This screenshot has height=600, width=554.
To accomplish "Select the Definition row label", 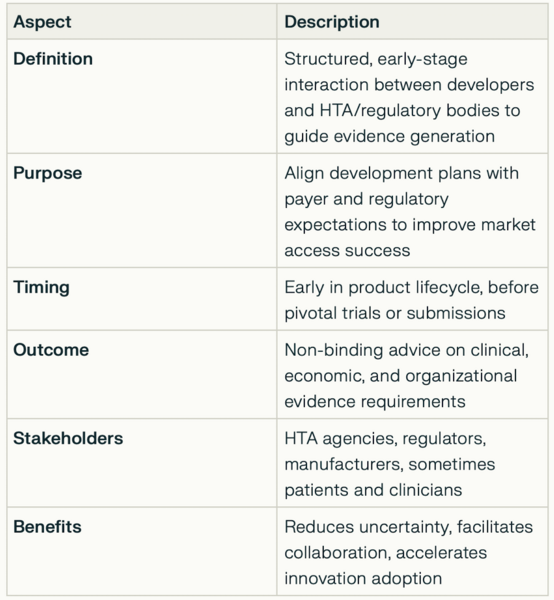I will [53, 59].
